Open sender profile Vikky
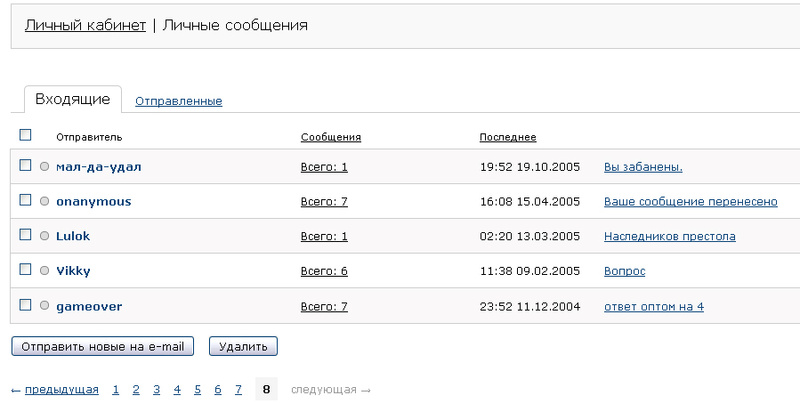The height and width of the screenshot is (403, 800). [73, 271]
